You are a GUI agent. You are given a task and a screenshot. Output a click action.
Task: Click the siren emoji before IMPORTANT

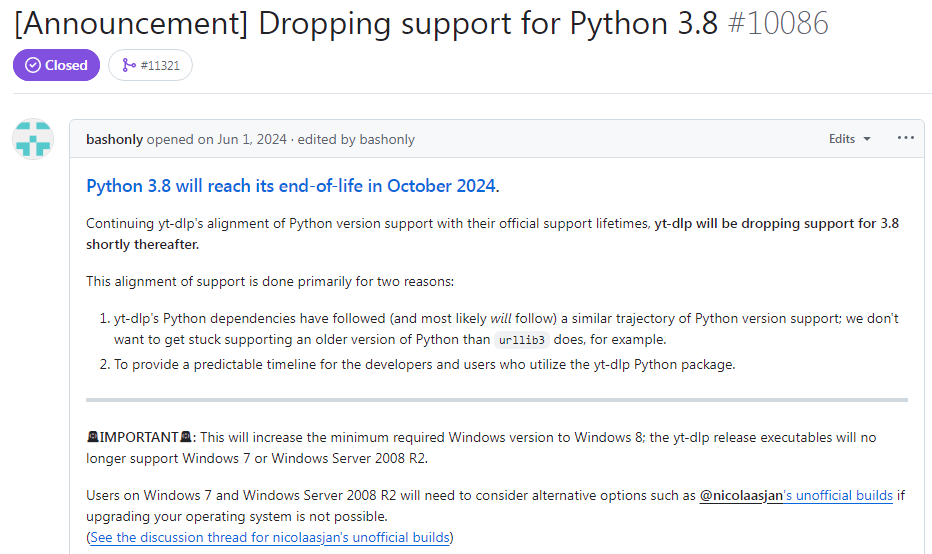[93, 437]
